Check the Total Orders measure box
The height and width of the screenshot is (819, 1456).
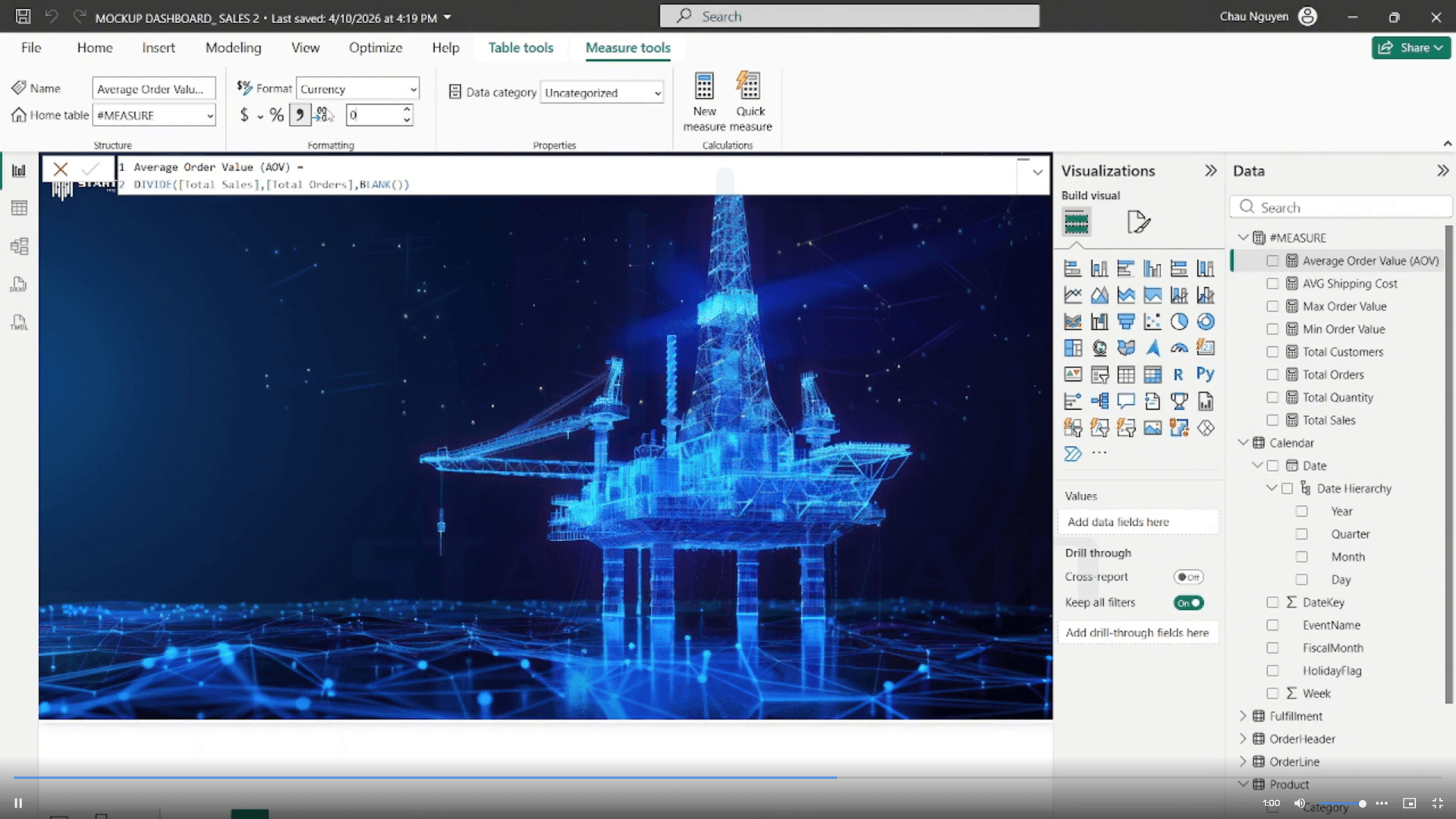click(x=1272, y=375)
